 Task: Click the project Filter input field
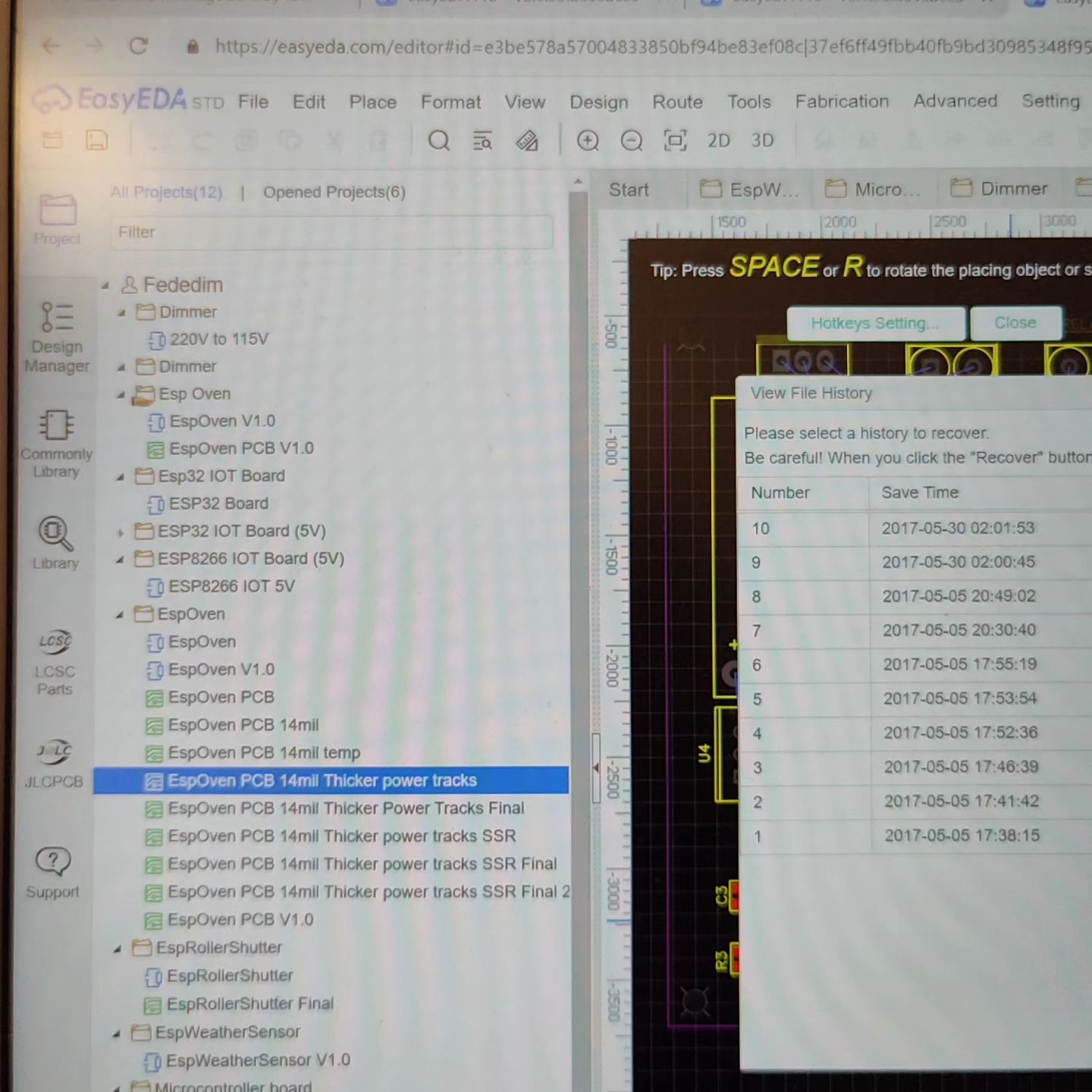(x=332, y=232)
